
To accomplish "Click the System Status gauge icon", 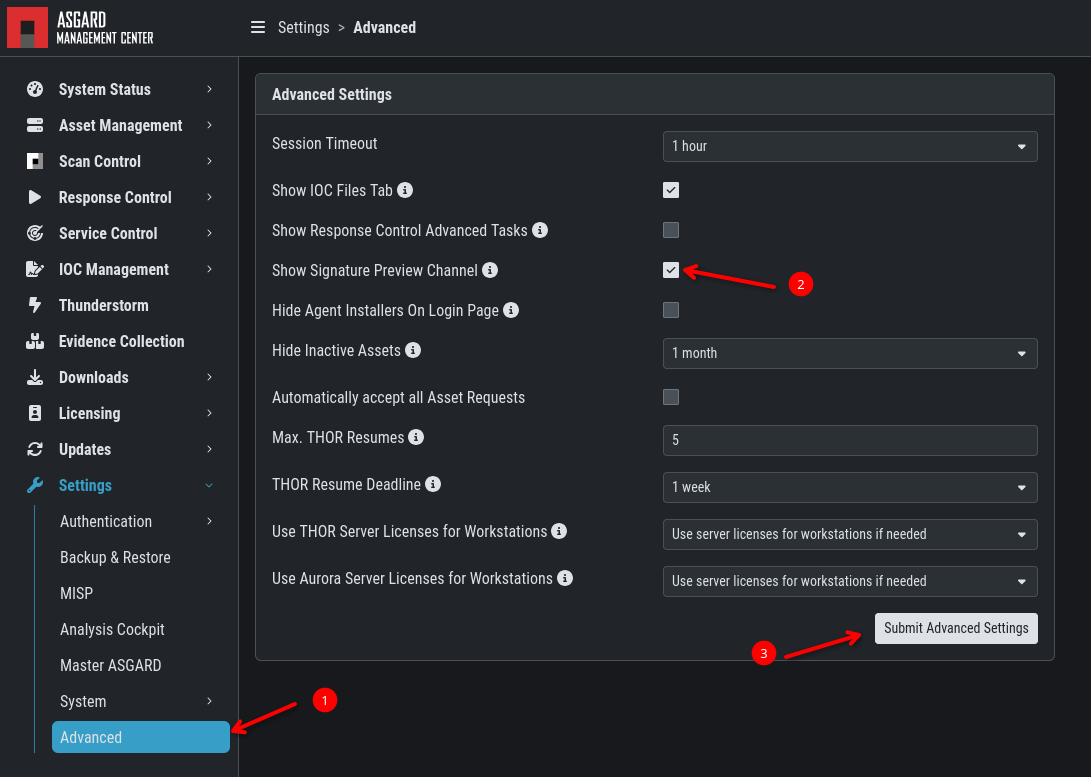I will coord(35,89).
